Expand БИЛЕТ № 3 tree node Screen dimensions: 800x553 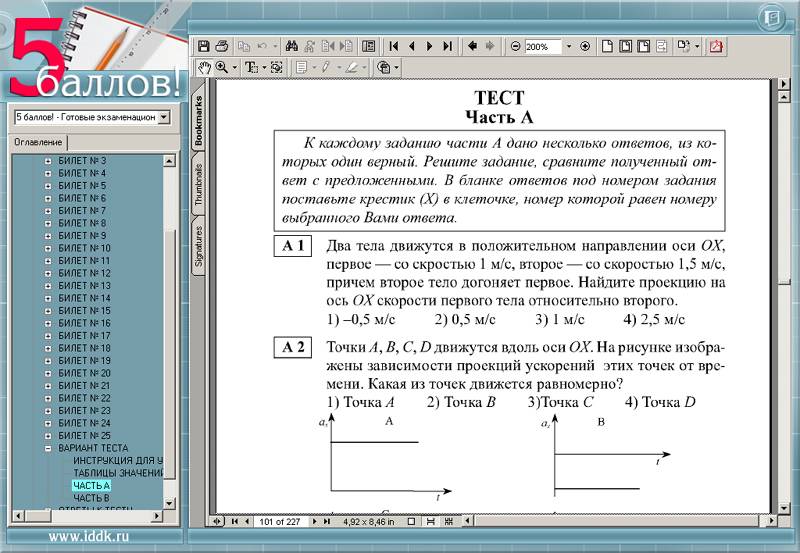pos(48,161)
